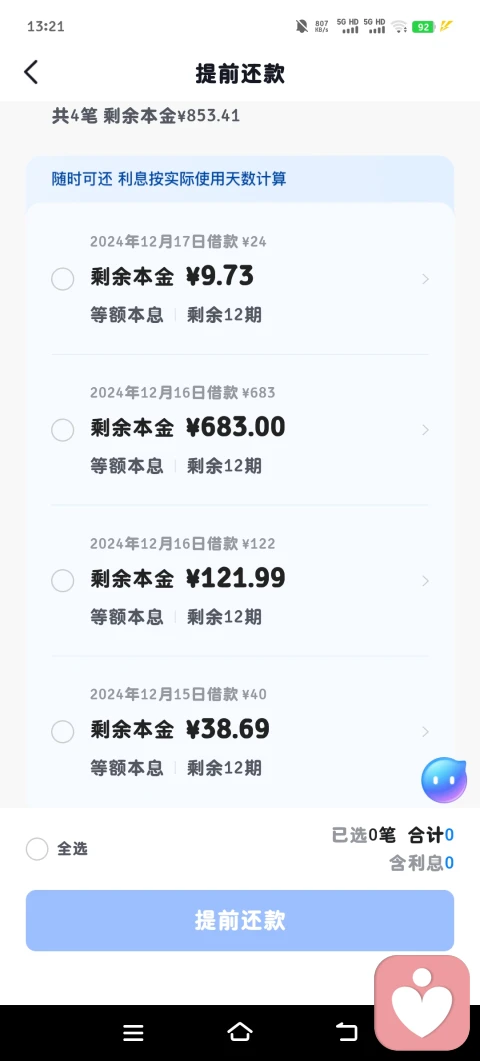Open detail arrow for ¥38.69 loan
Viewport: 480px width, 1061px height.
425,731
